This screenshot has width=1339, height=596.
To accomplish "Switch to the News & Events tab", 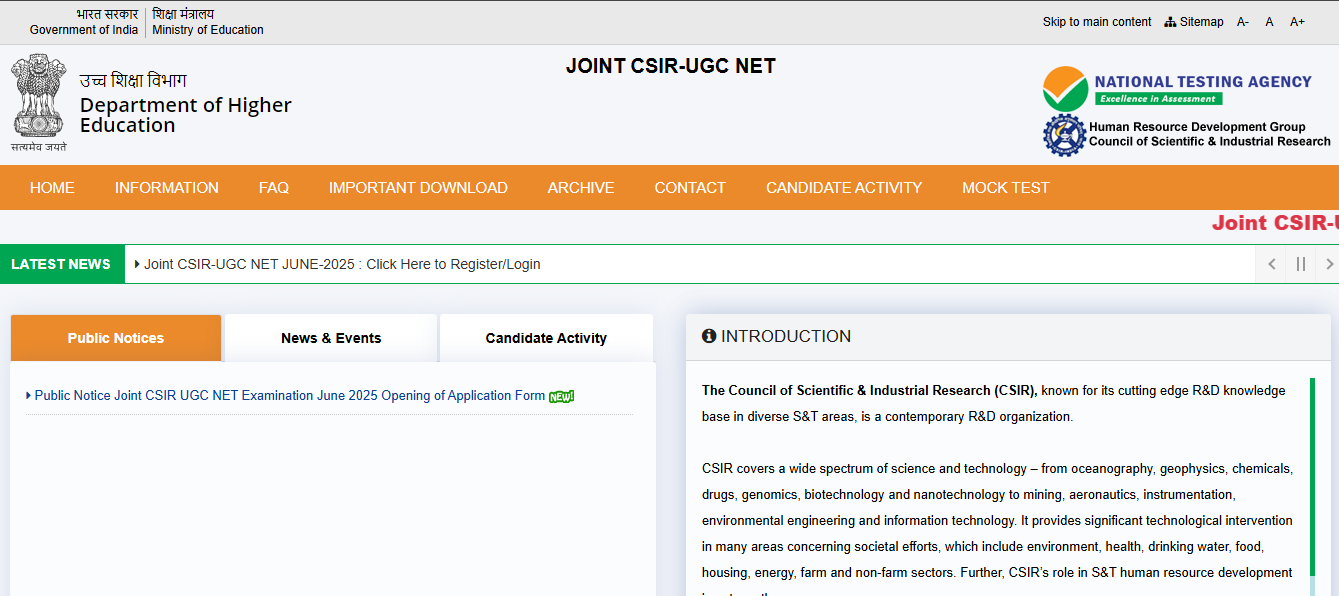I will click(x=331, y=338).
